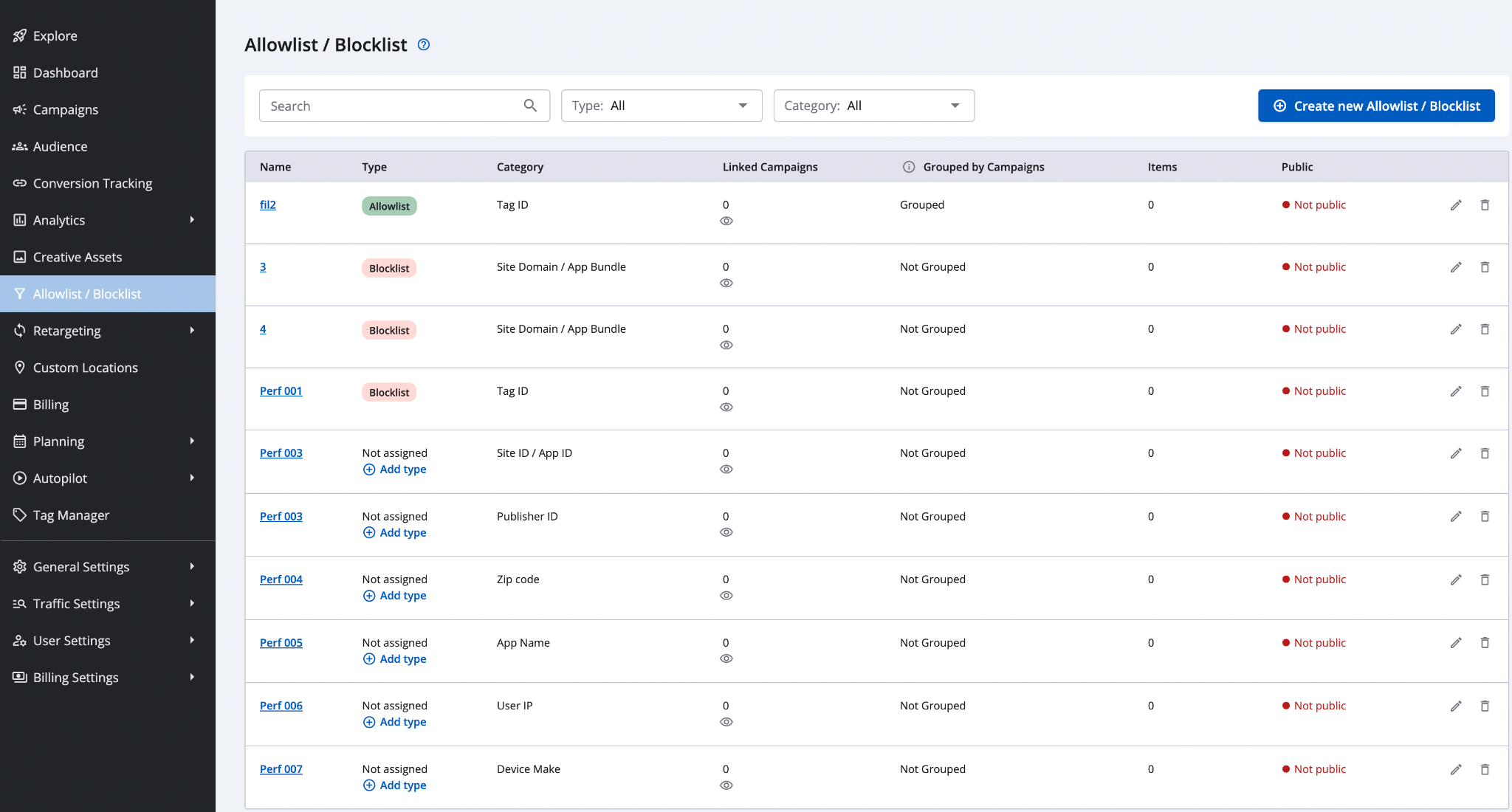Open the fil2 list link
1512x812 pixels.
click(x=268, y=205)
